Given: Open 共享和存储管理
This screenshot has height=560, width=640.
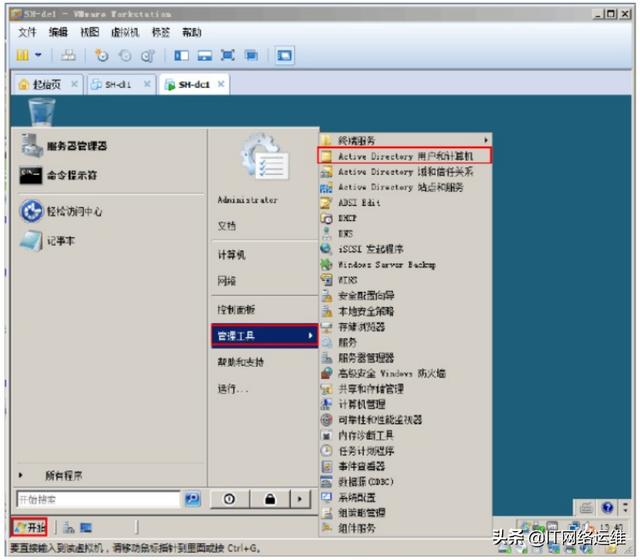Looking at the screenshot, I should tap(404, 389).
